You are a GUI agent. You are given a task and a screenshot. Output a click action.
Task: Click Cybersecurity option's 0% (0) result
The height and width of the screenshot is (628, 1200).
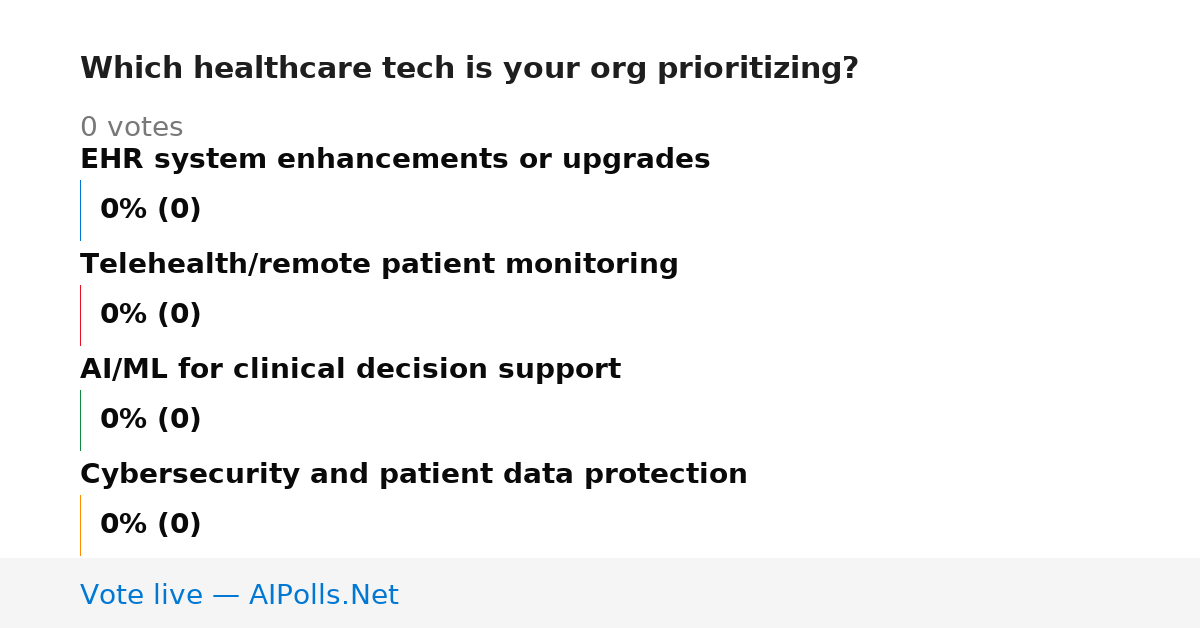(x=150, y=525)
